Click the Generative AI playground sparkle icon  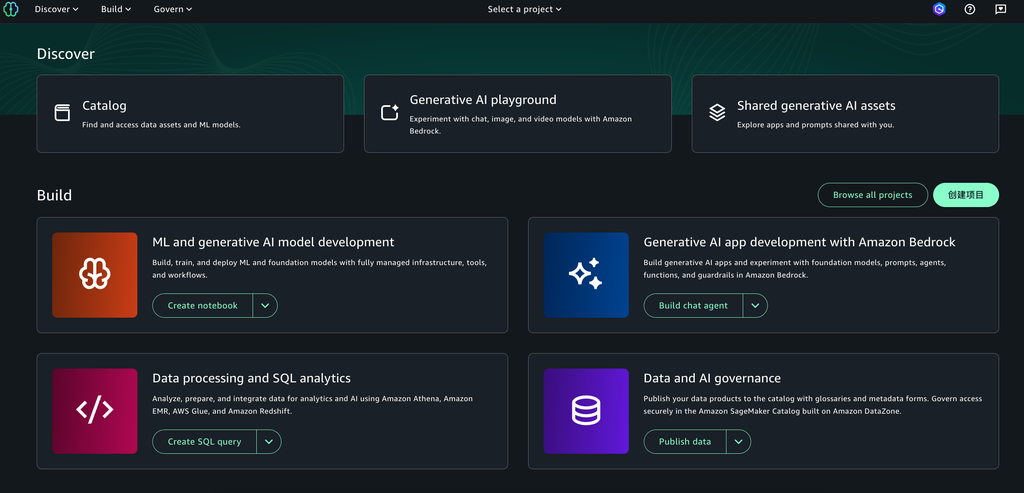390,112
